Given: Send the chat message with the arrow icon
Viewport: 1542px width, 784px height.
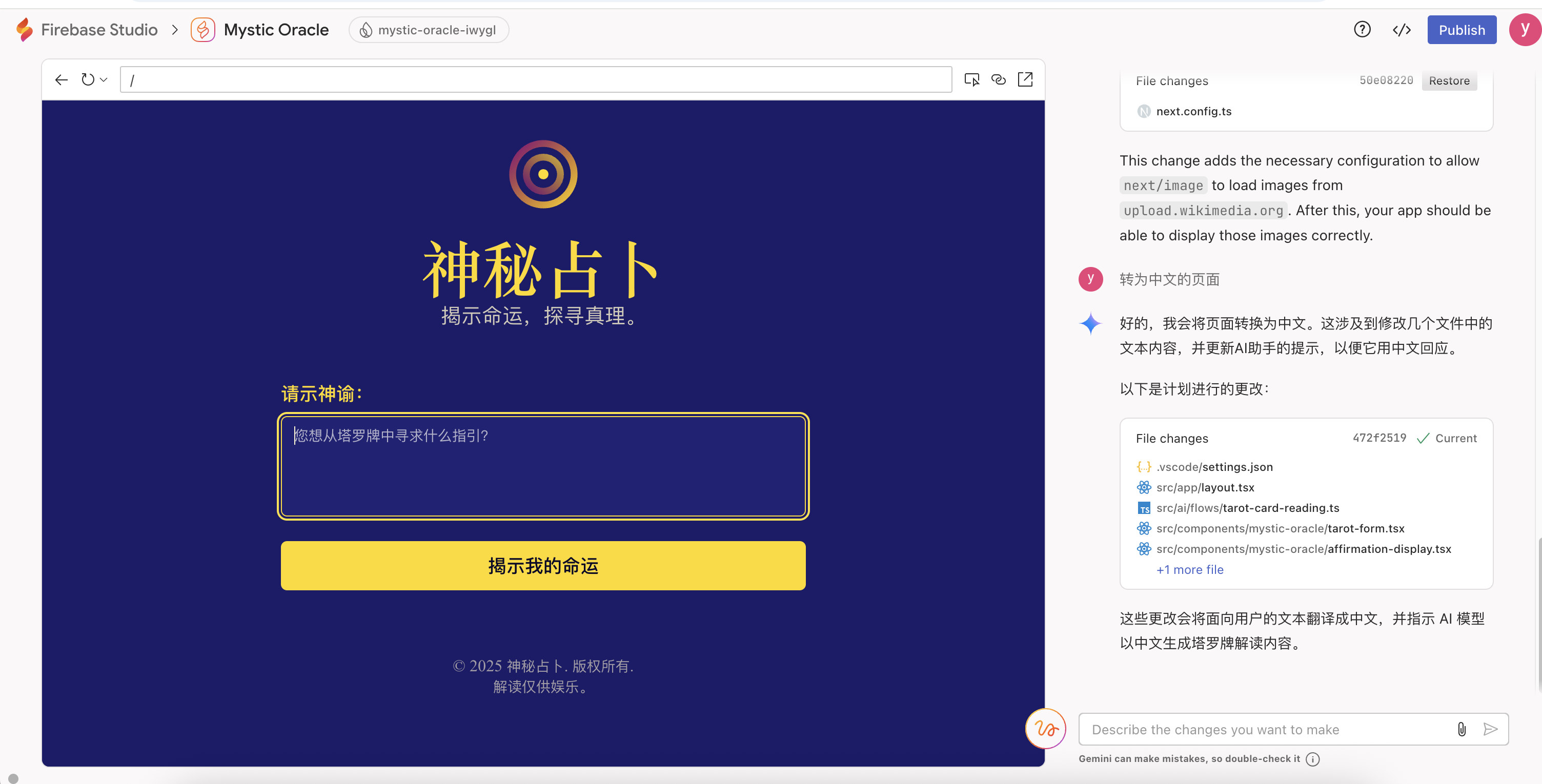Looking at the screenshot, I should (x=1491, y=730).
